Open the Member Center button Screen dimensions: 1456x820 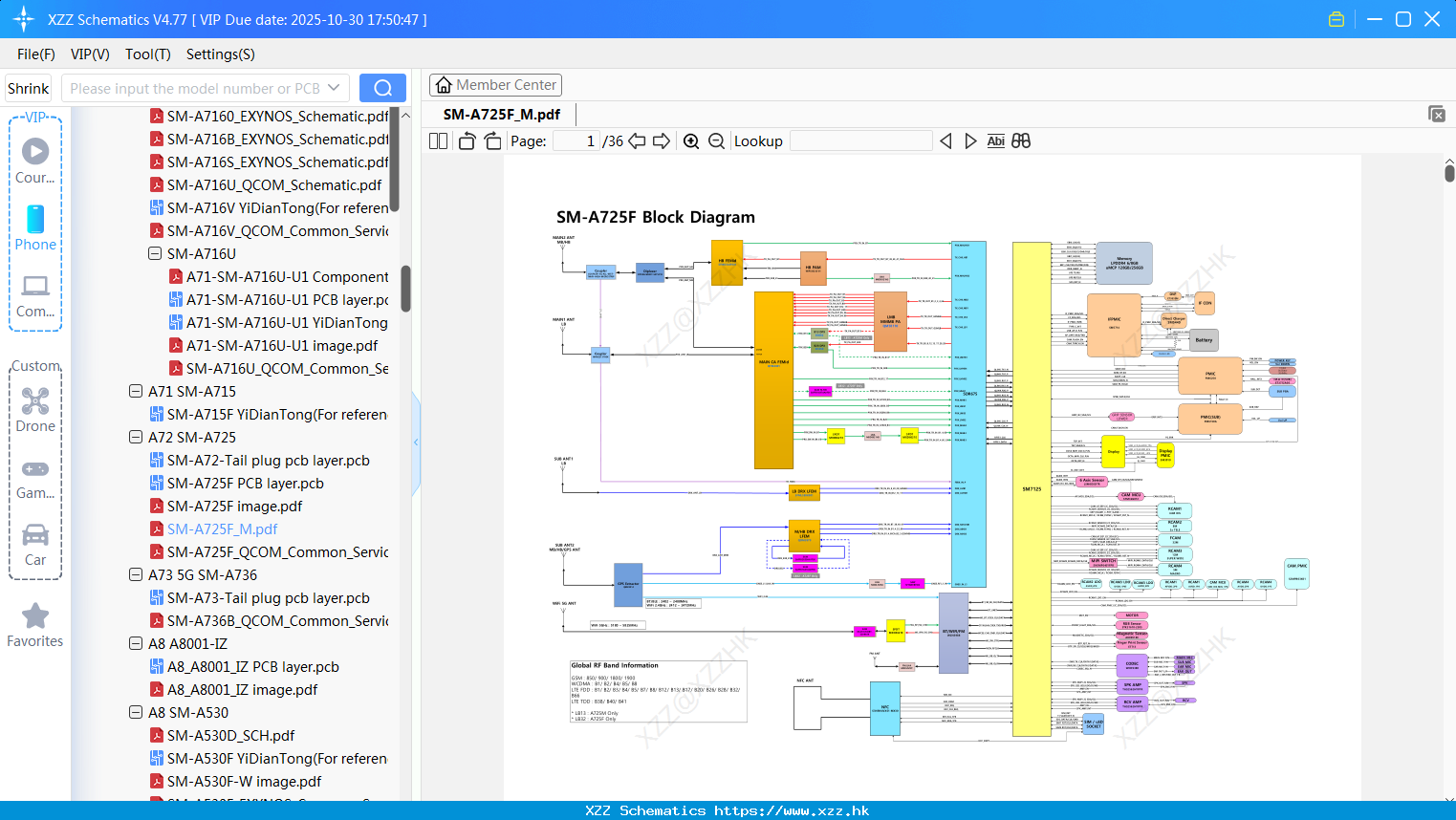pyautogui.click(x=495, y=85)
